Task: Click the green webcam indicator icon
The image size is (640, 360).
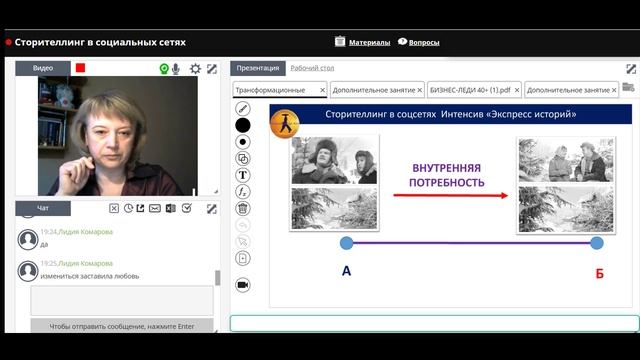Action: [x=164, y=69]
